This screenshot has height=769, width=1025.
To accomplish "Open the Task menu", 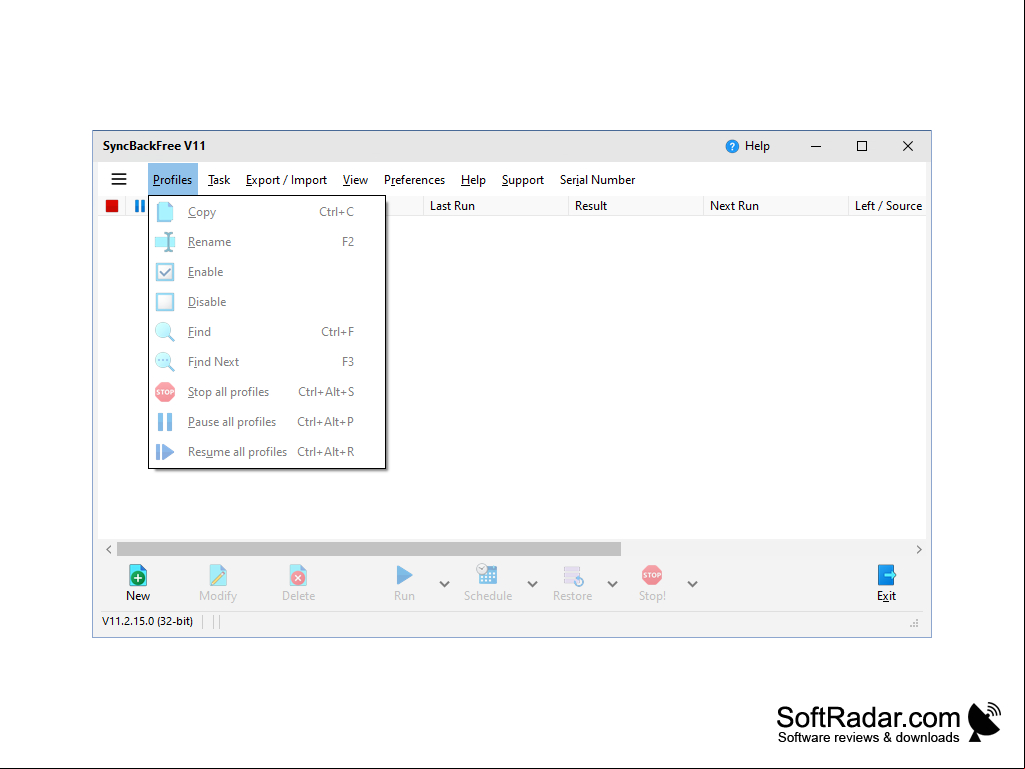I will point(219,180).
